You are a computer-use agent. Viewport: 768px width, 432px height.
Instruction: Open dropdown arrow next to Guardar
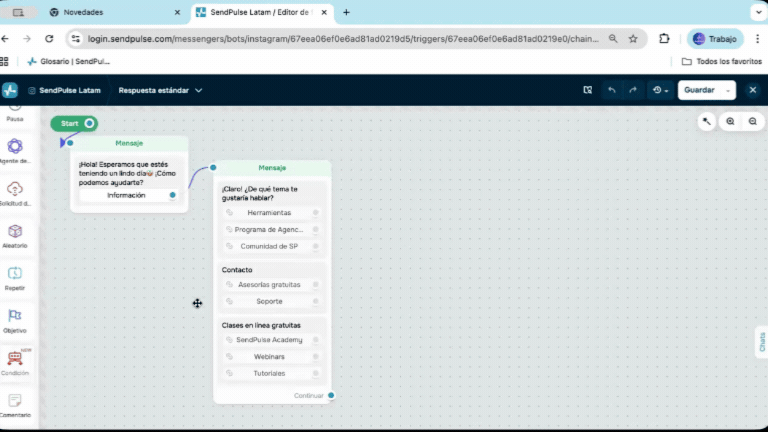(x=729, y=90)
